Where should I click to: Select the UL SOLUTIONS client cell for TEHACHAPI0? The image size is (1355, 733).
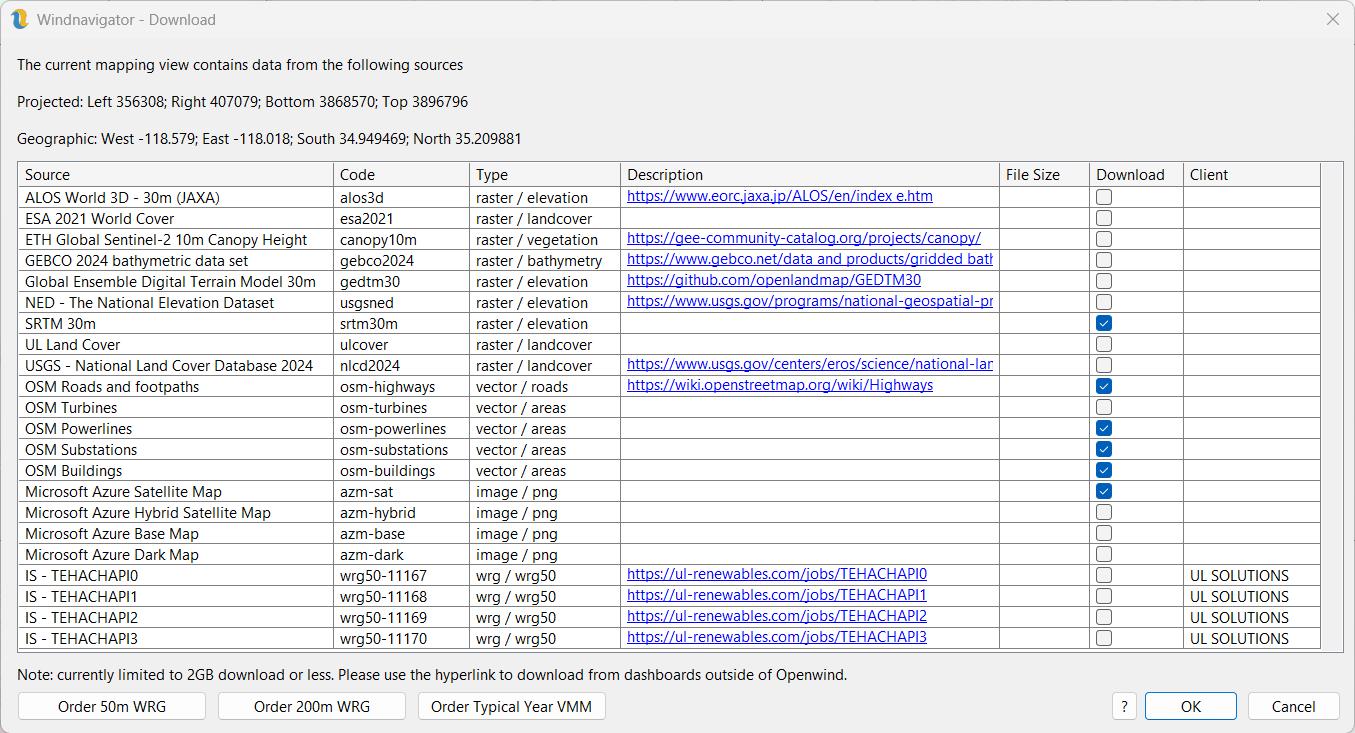[1252, 575]
